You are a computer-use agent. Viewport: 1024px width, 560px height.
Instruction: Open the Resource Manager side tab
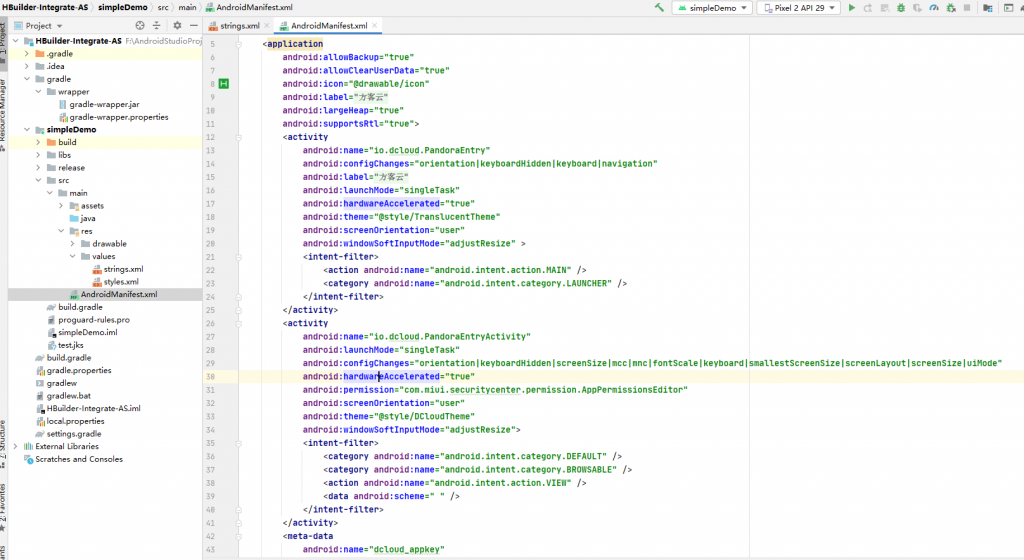[3, 115]
